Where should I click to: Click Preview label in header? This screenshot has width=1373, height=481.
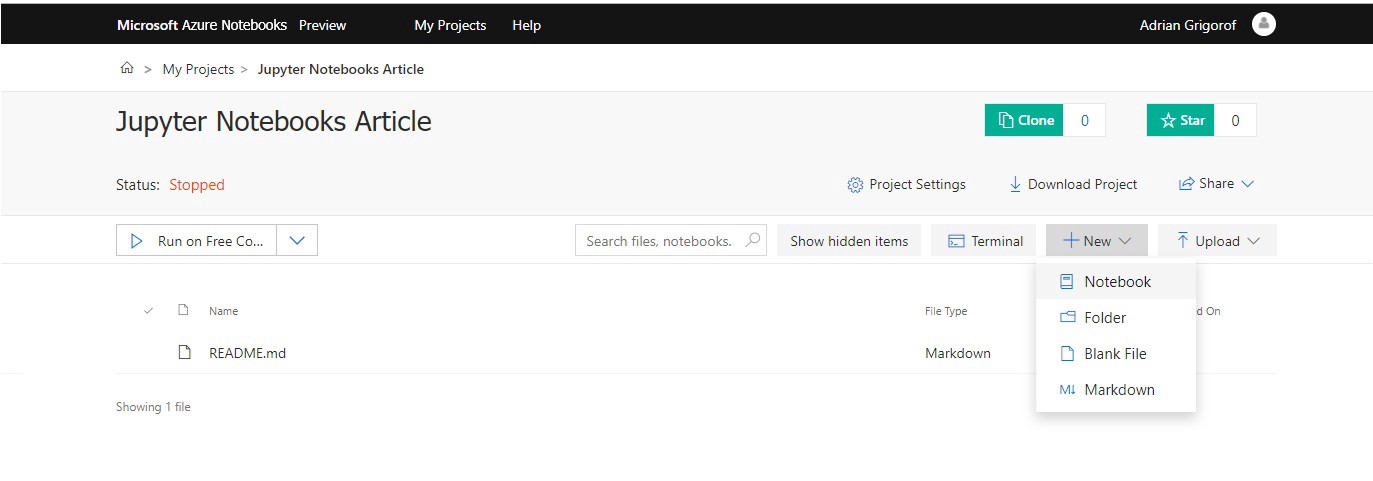tap(322, 25)
